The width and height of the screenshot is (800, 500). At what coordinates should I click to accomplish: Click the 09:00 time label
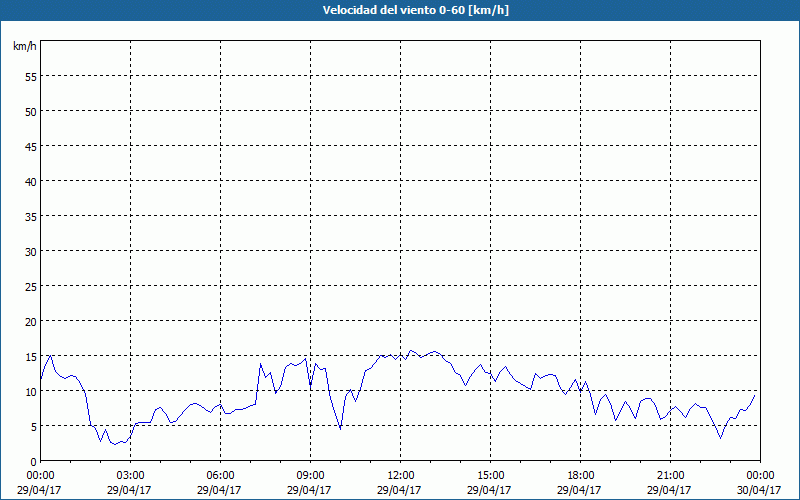[310, 476]
